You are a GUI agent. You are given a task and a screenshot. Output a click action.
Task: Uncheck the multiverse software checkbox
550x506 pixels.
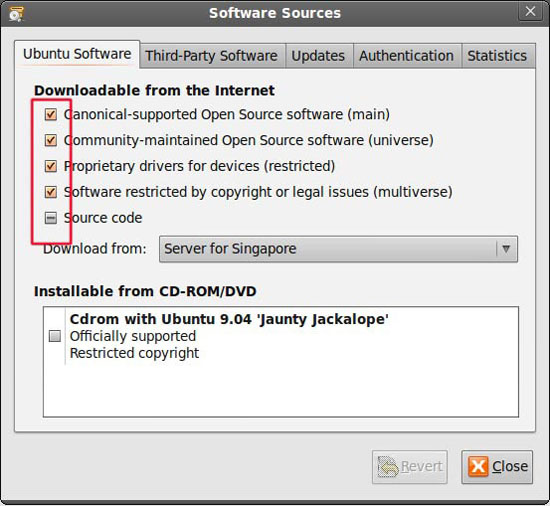pyautogui.click(x=51, y=192)
